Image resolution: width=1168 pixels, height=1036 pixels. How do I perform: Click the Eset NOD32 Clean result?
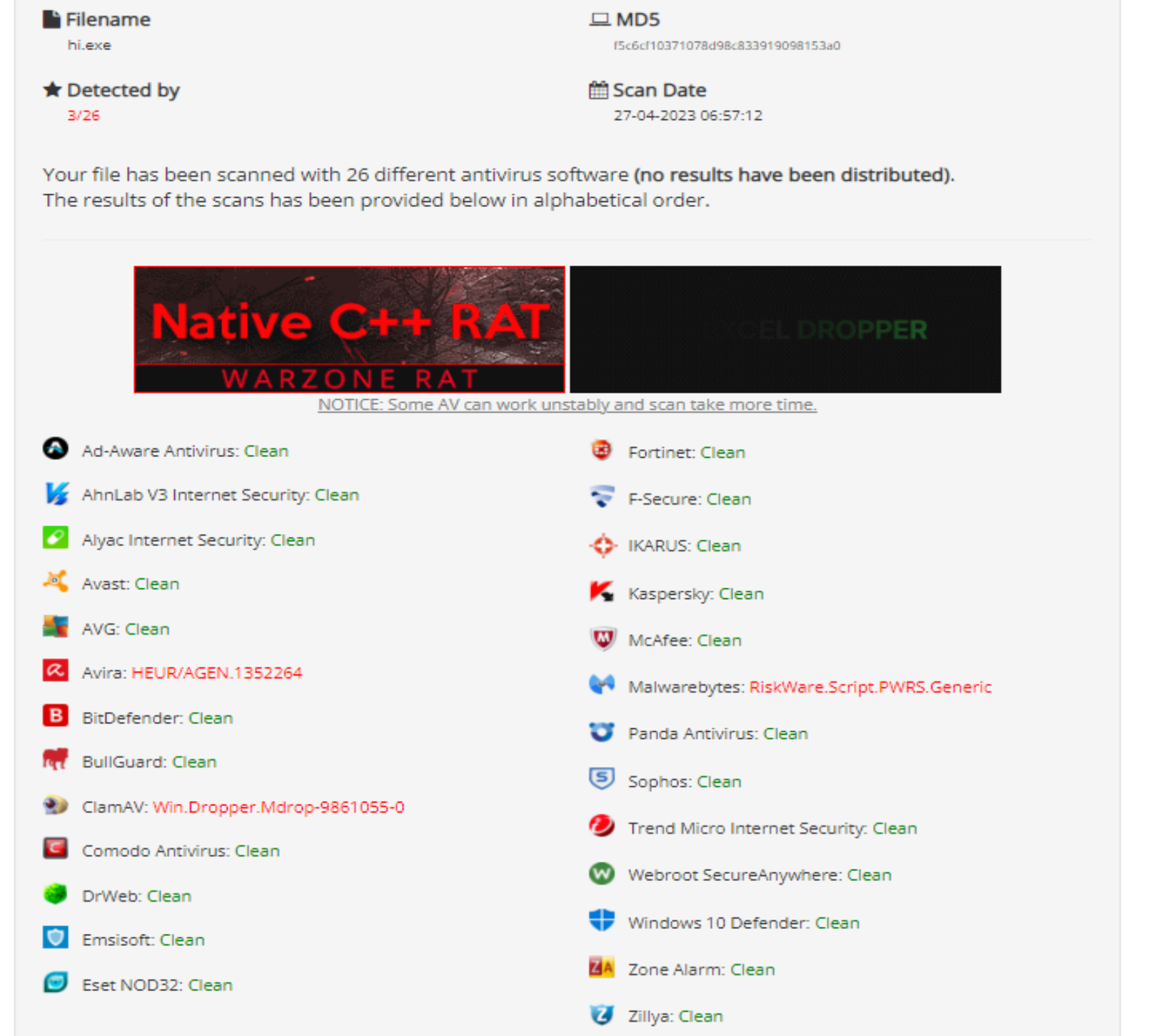pos(211,985)
